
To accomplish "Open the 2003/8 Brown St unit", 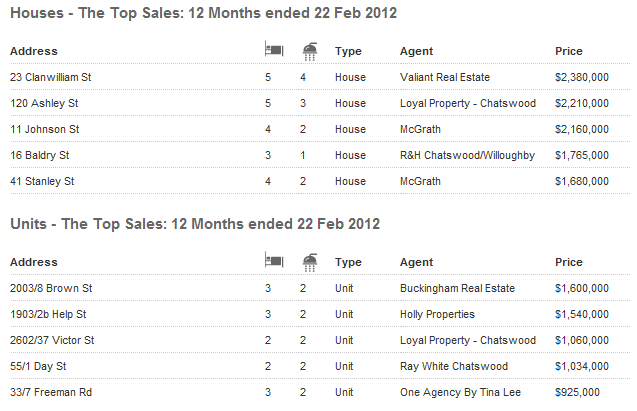I will (x=51, y=288).
